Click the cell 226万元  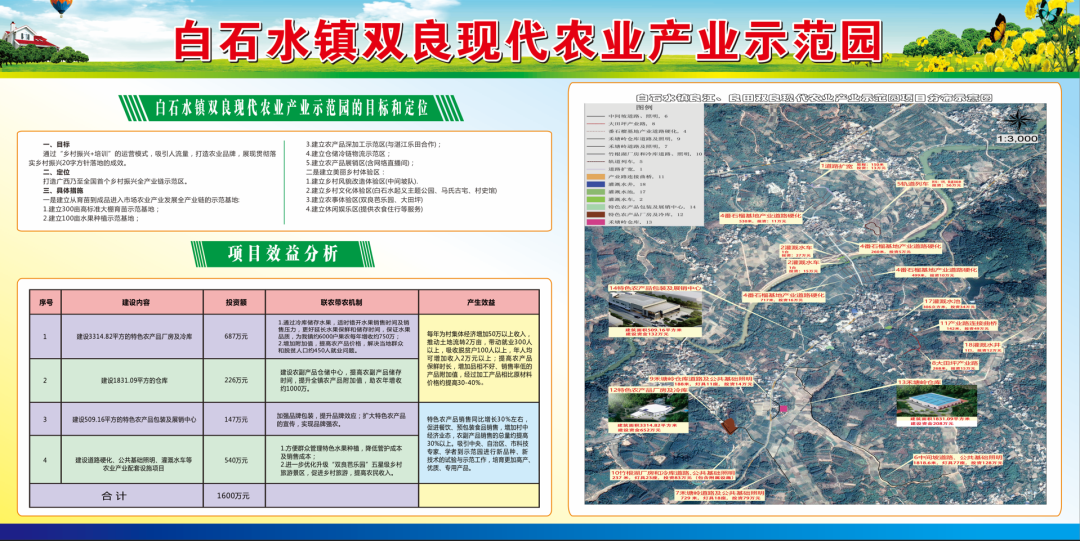[x=236, y=380]
